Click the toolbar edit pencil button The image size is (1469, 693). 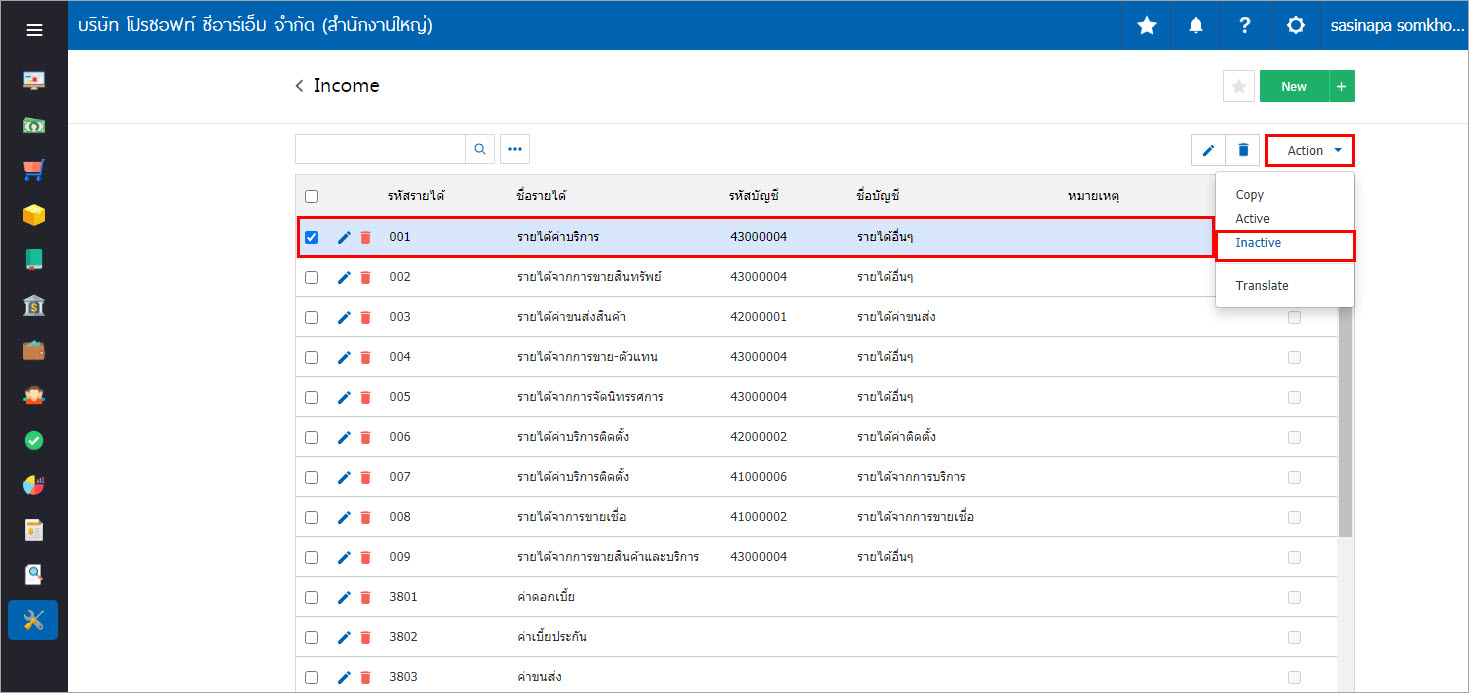pyautogui.click(x=1208, y=150)
